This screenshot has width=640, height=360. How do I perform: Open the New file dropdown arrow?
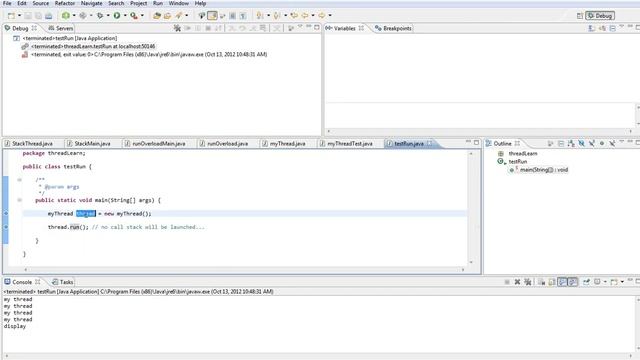pyautogui.click(x=19, y=16)
